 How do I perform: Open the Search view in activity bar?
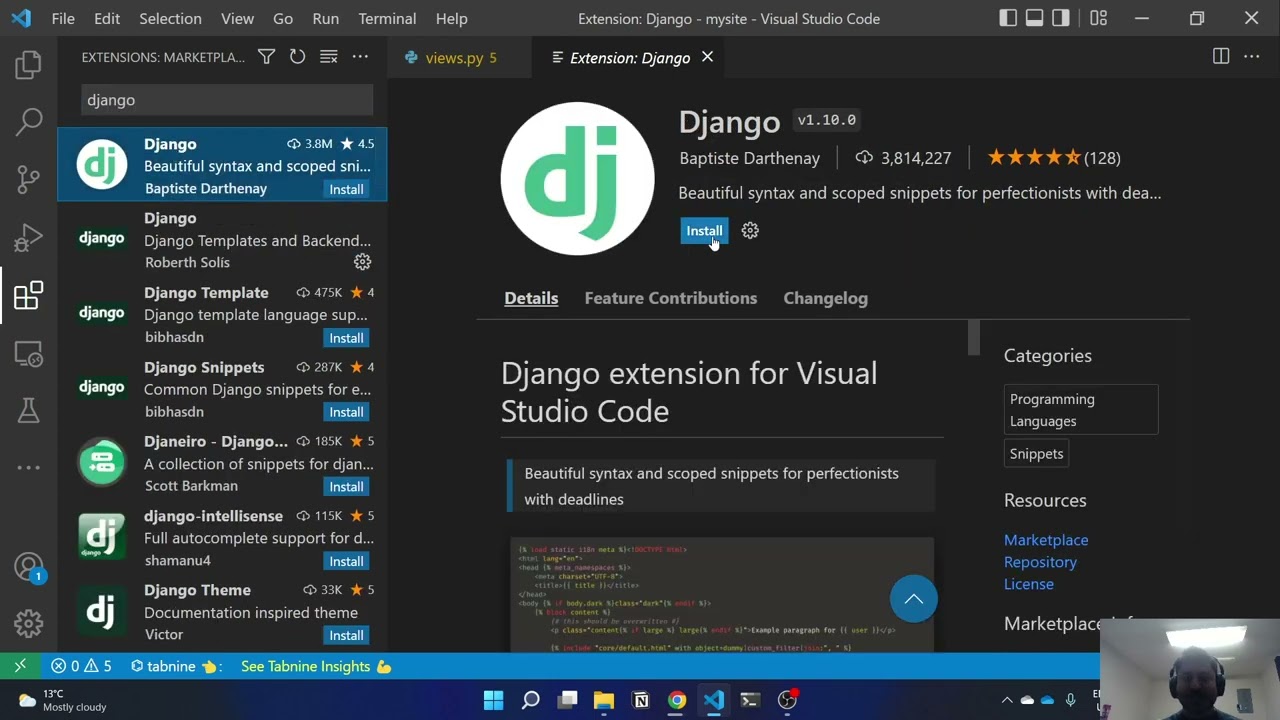pyautogui.click(x=28, y=122)
